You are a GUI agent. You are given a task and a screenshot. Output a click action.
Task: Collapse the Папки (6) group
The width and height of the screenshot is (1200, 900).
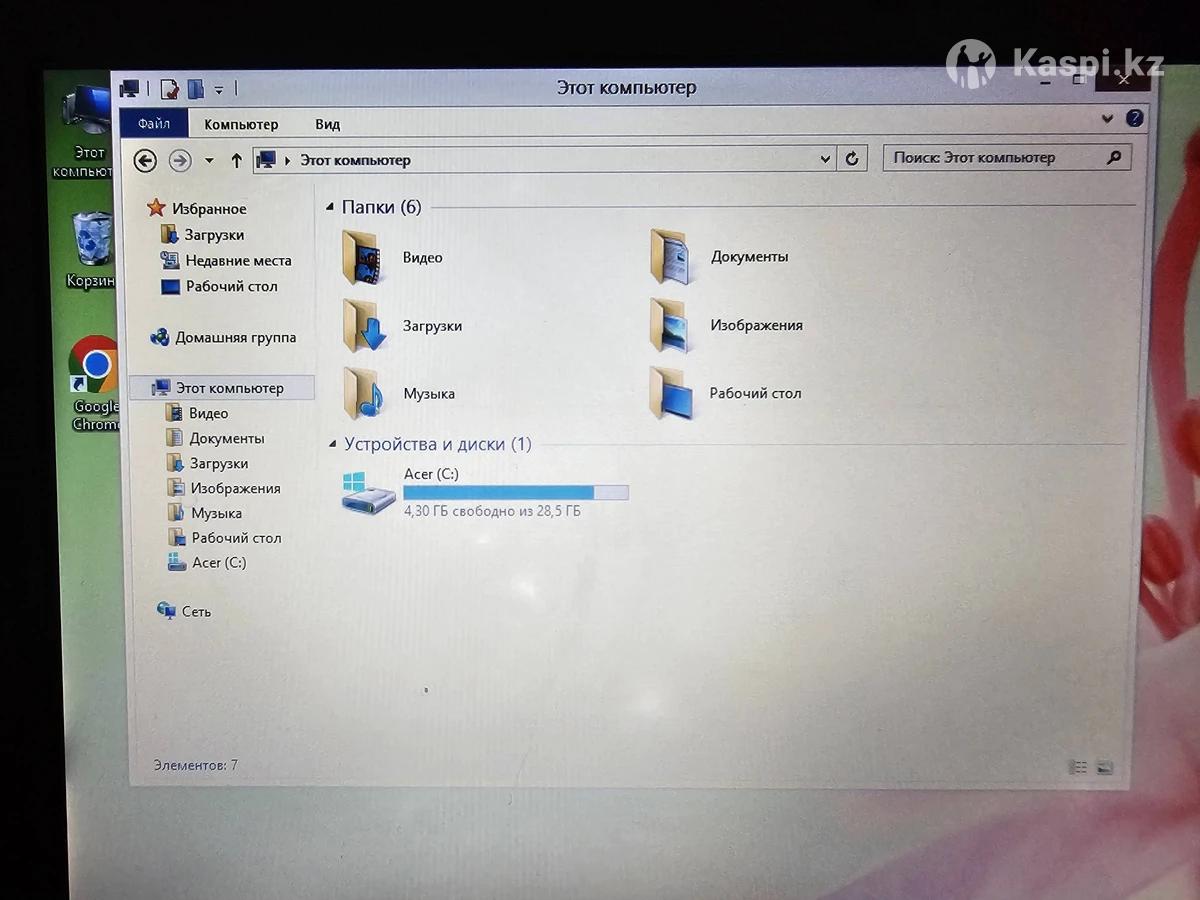point(331,208)
